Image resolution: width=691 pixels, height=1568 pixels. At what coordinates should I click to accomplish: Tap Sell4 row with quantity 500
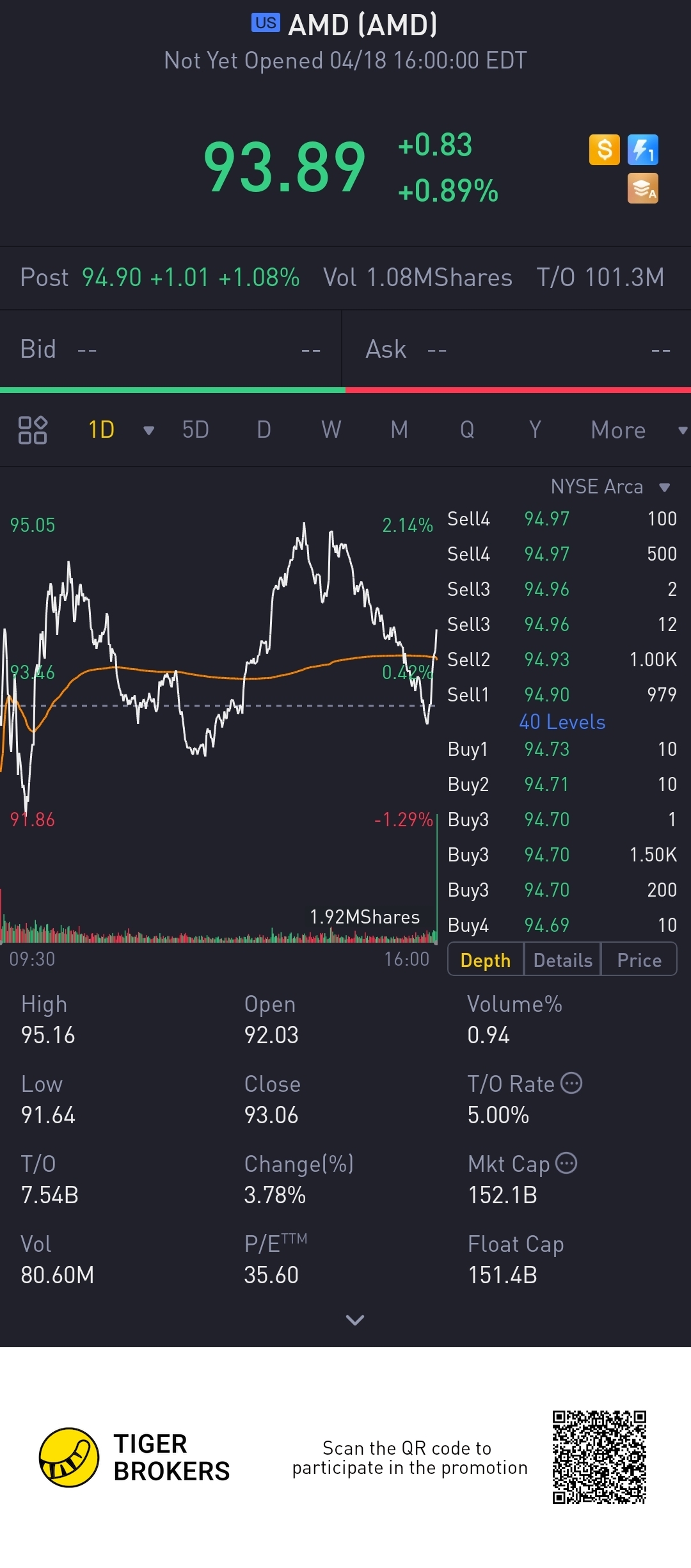[x=562, y=554]
